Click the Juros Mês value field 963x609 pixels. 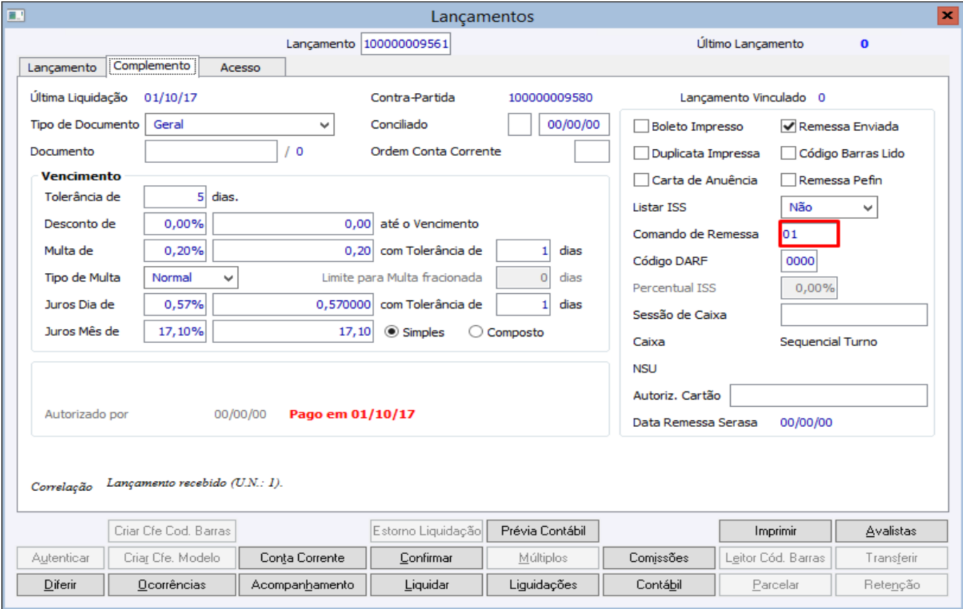(293, 332)
